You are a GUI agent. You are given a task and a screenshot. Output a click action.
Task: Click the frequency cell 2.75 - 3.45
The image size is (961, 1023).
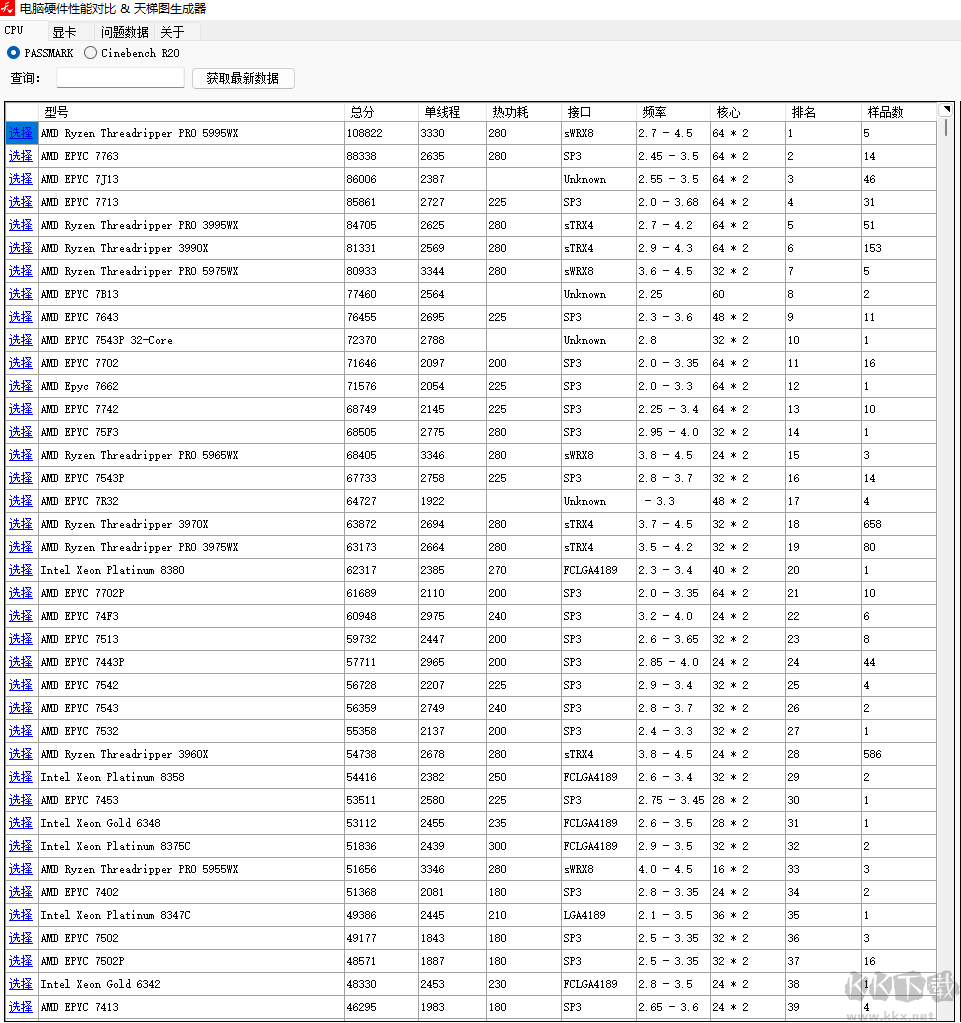[671, 800]
